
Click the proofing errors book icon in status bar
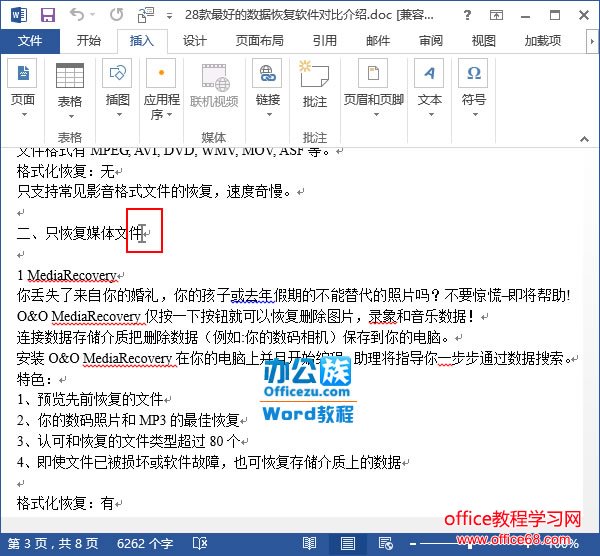[x=199, y=543]
